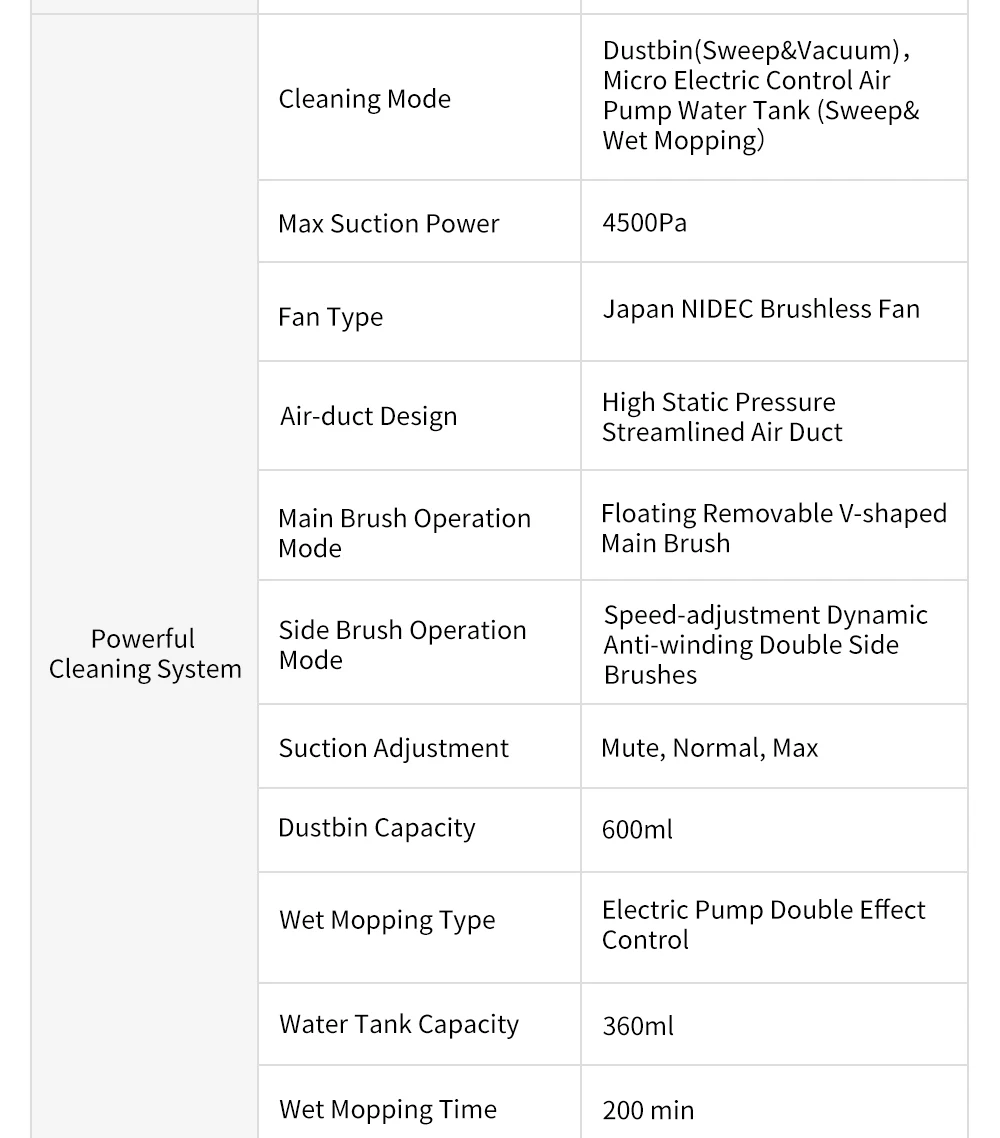Screen dimensions: 1000x1138
Task: Select Japan NIDEC Brushless Fan text
Action: tap(761, 309)
